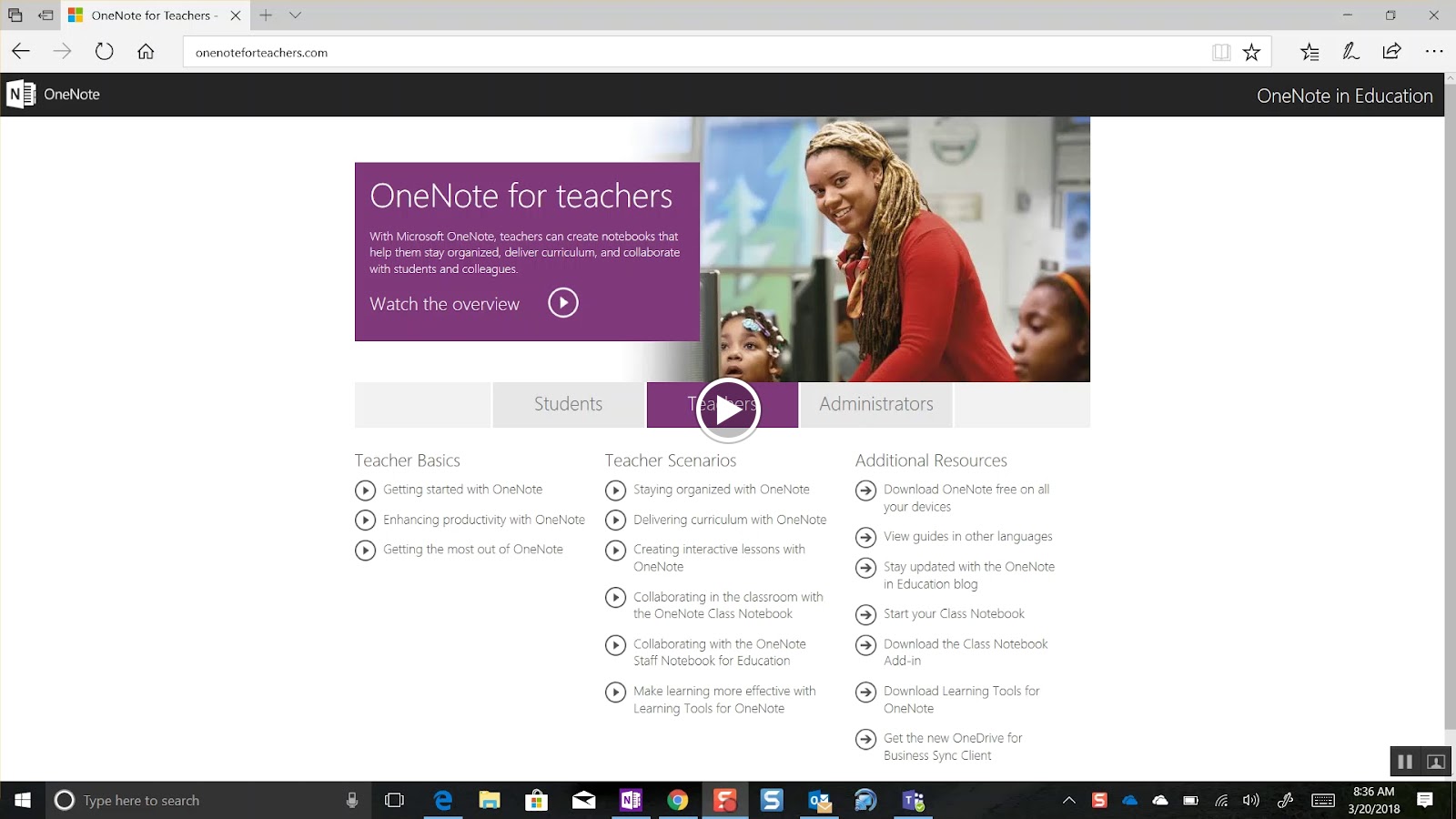
Task: Open Staying organized with OneNote
Action: tap(721, 490)
